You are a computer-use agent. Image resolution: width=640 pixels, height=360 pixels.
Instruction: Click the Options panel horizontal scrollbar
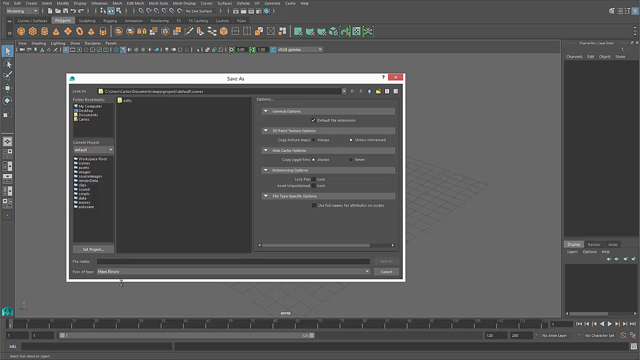pos(316,245)
